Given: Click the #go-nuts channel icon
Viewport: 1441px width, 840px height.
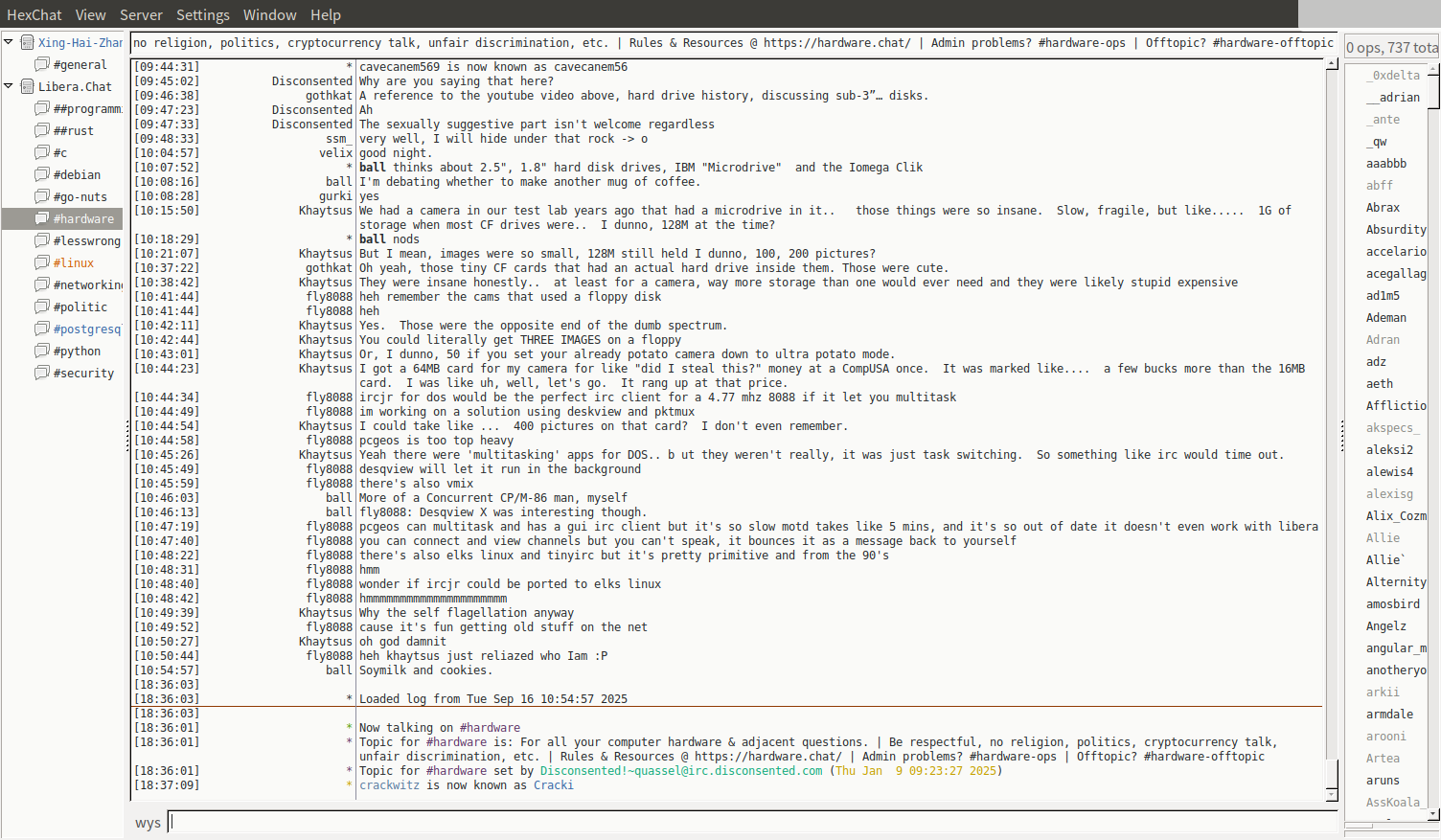Looking at the screenshot, I should [x=42, y=196].
